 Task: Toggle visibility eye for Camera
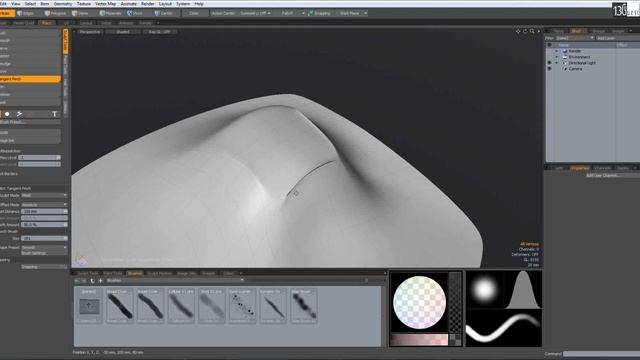pyautogui.click(x=549, y=69)
